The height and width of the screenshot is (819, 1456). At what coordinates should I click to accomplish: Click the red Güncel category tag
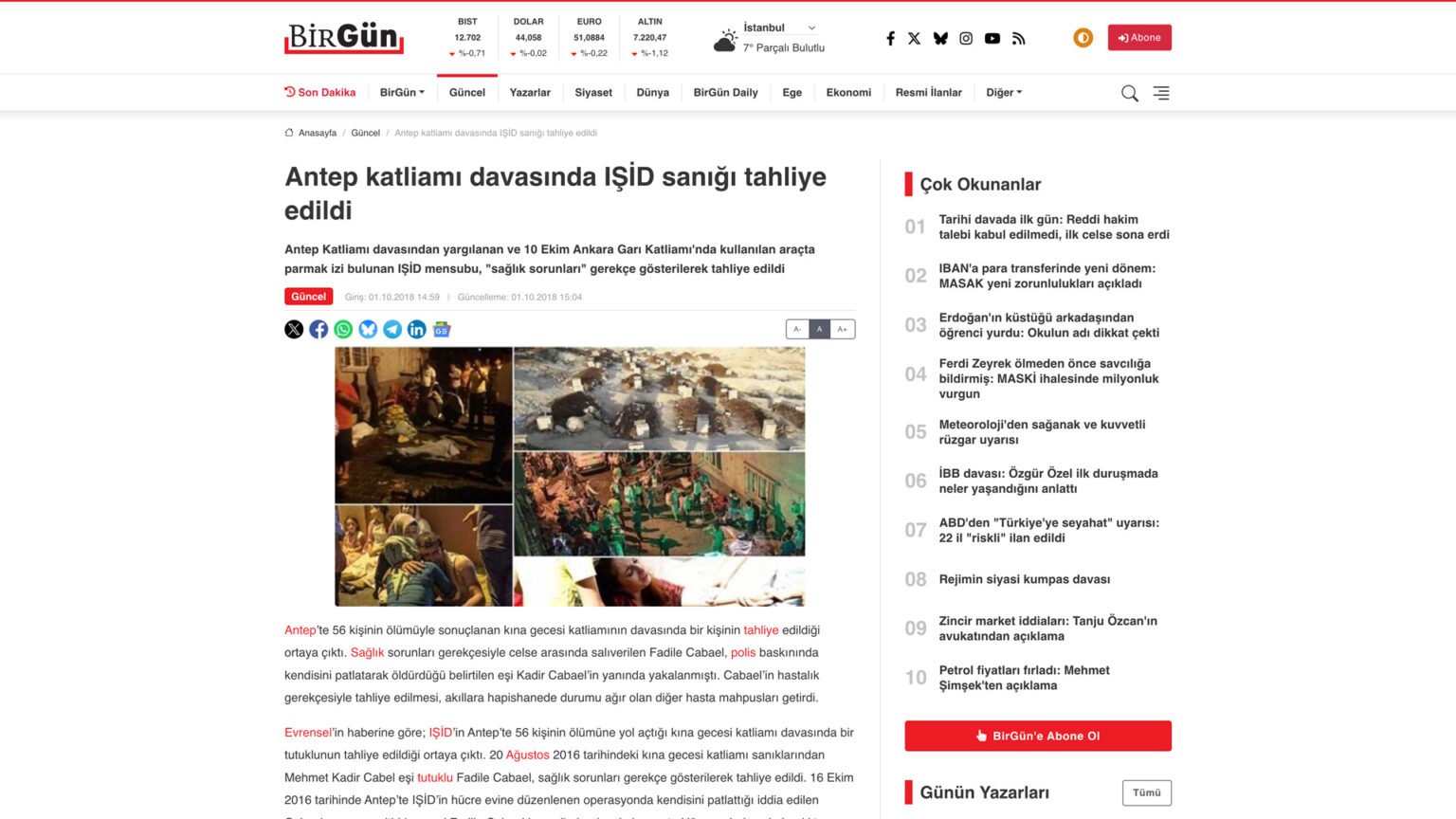(308, 297)
